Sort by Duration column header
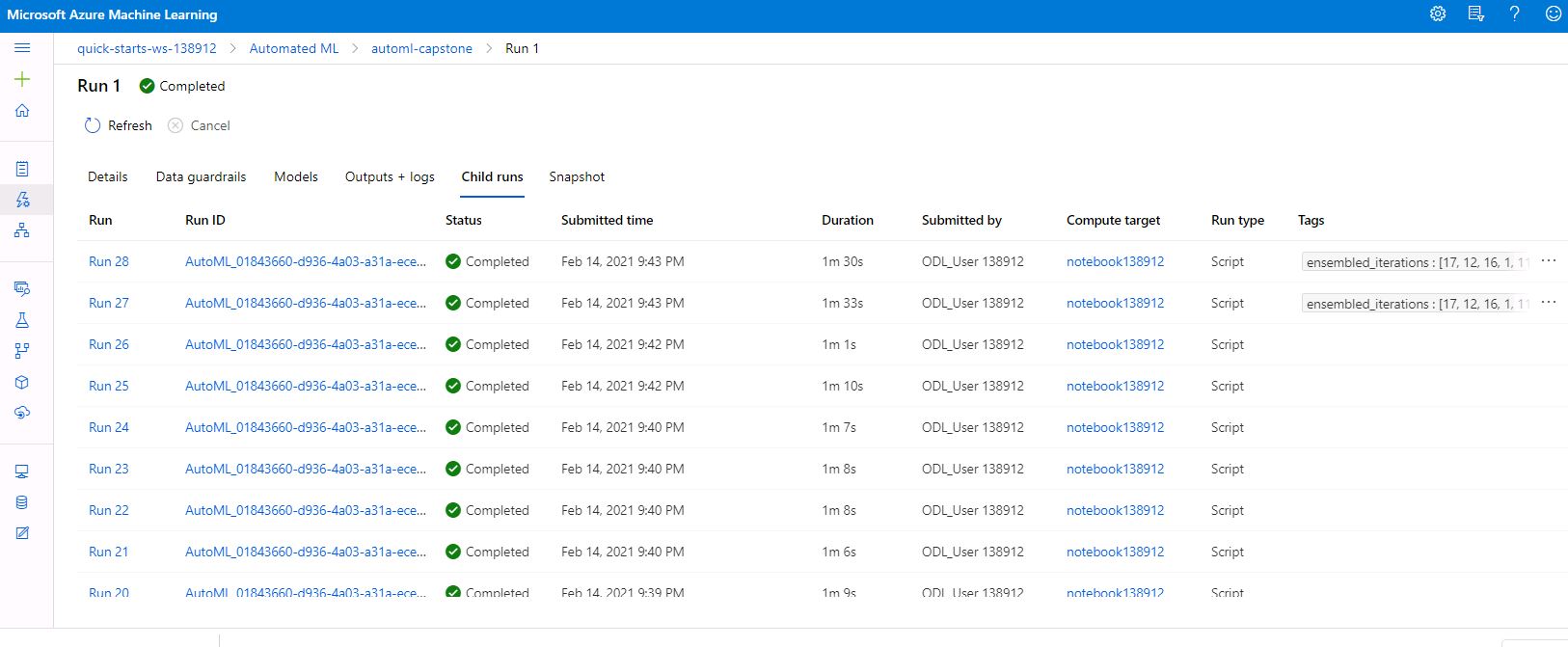1568x647 pixels. (x=848, y=220)
